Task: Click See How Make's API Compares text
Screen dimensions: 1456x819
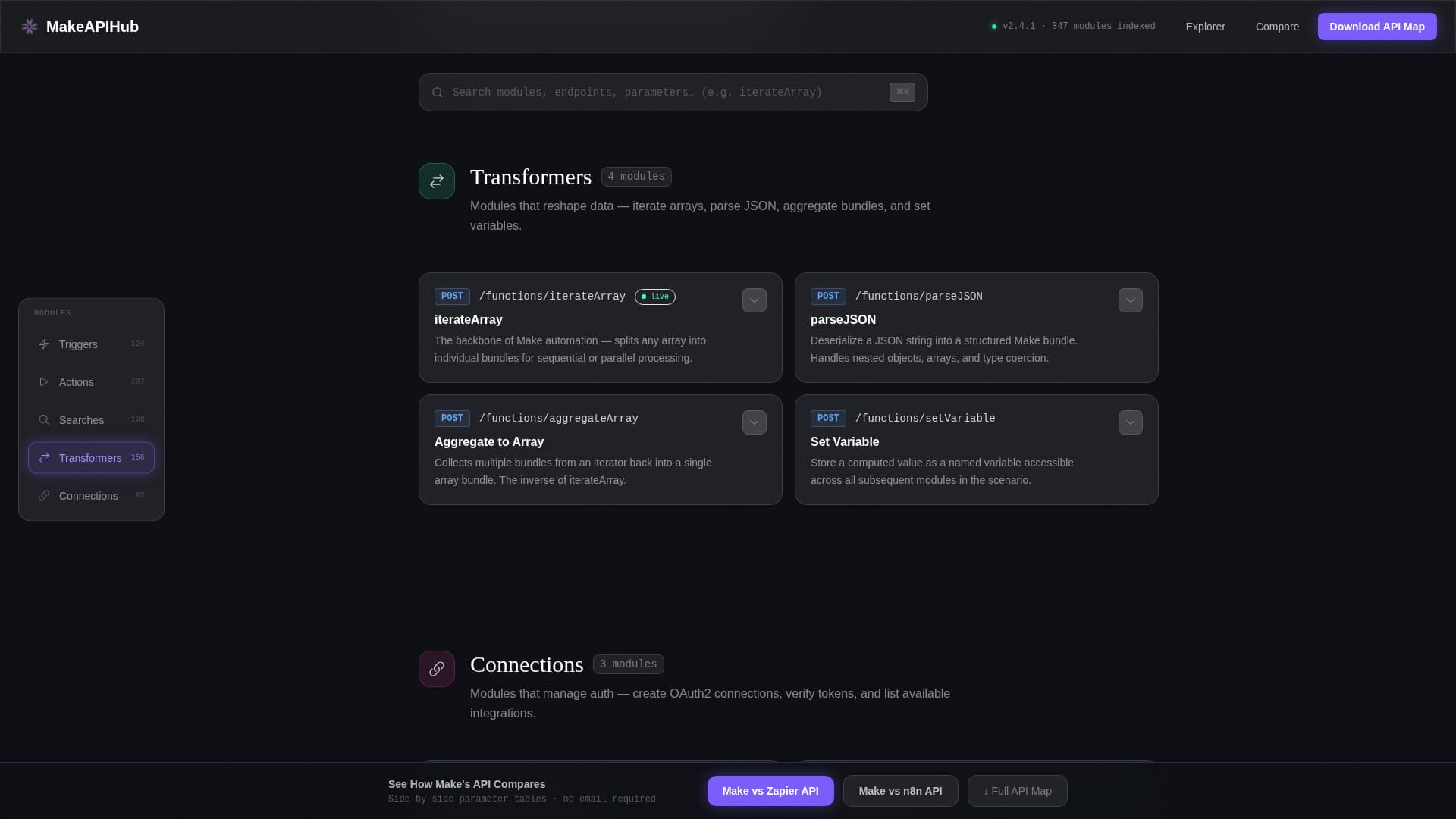Action: point(467,784)
